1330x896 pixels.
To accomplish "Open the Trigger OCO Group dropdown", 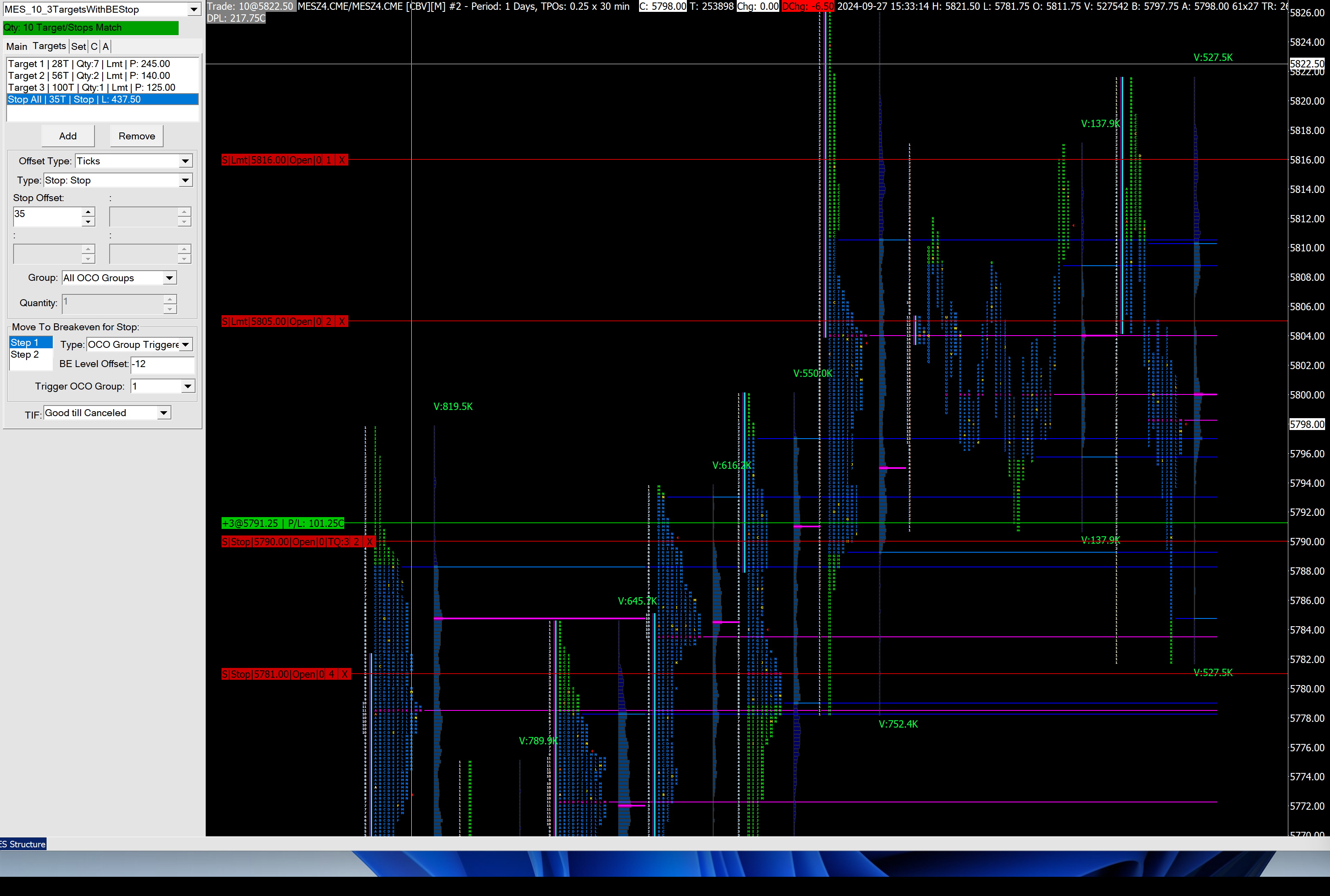I will (188, 387).
